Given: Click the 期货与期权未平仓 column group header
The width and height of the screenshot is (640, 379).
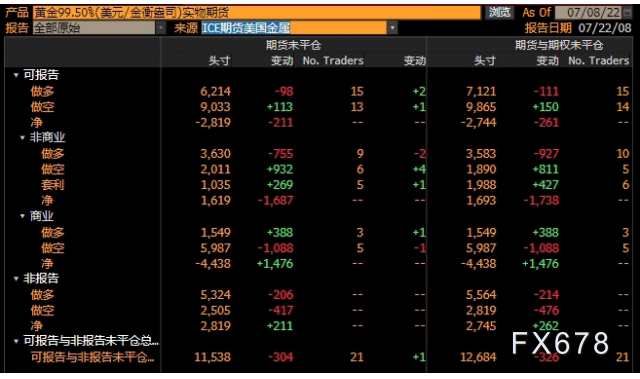Looking at the screenshot, I should click(x=559, y=45).
